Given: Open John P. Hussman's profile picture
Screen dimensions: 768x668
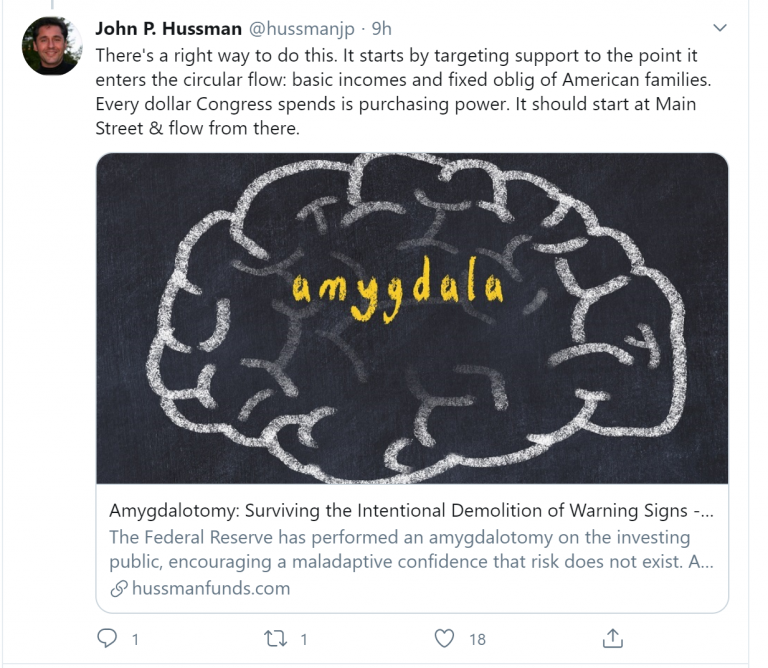Looking at the screenshot, I should [x=51, y=46].
